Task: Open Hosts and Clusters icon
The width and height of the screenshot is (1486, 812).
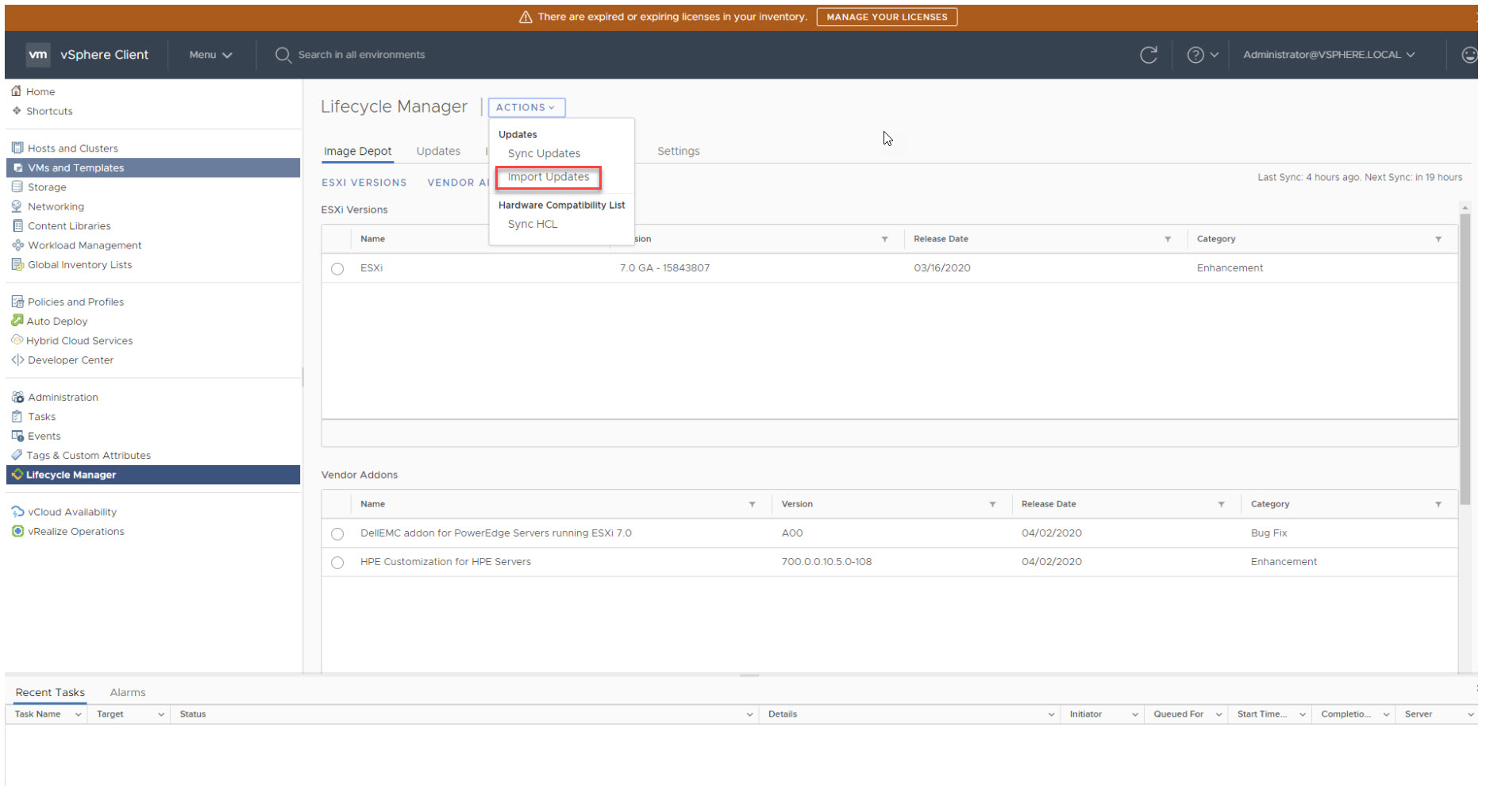Action: click(17, 148)
